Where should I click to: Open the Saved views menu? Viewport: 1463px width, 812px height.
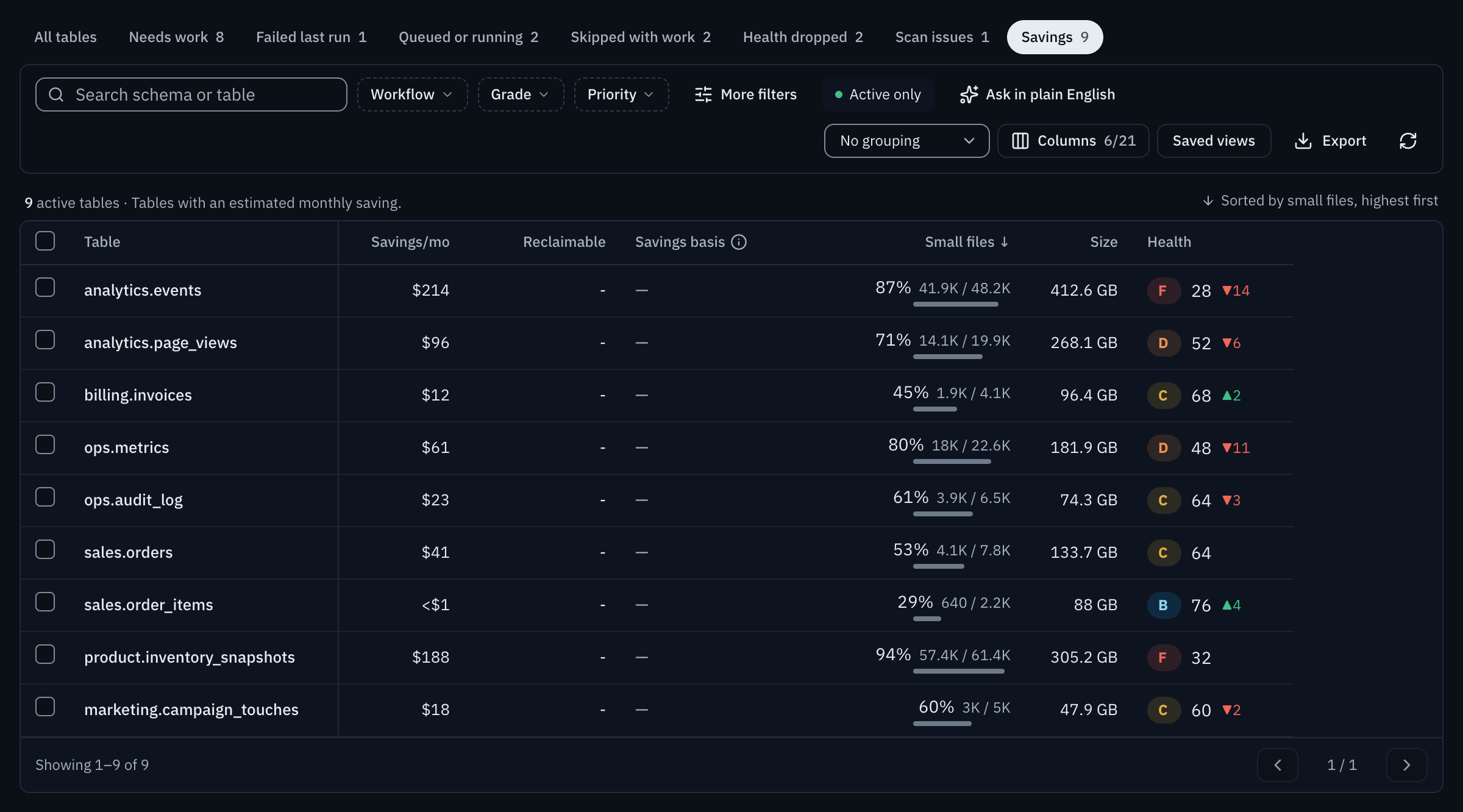pos(1214,141)
